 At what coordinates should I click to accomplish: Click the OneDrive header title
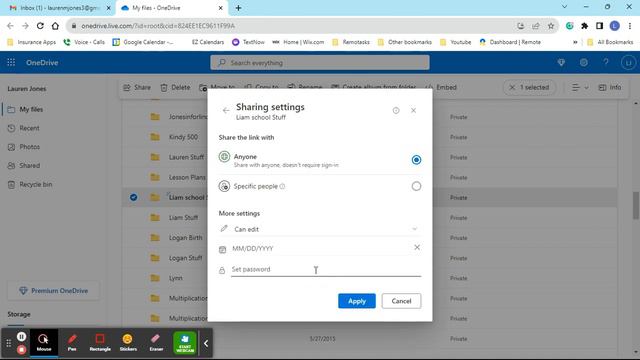(42, 62)
